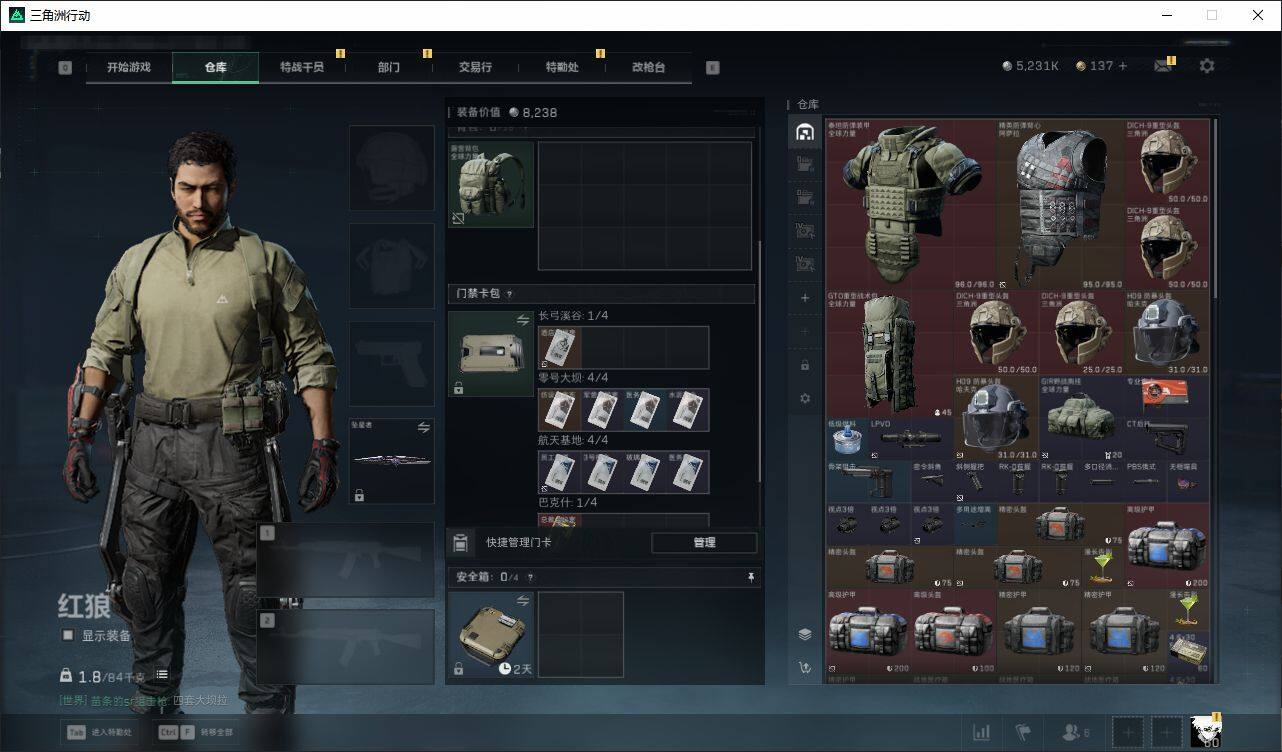This screenshot has height=752, width=1282.
Task: Swap the melee knife weapon
Action: [424, 428]
